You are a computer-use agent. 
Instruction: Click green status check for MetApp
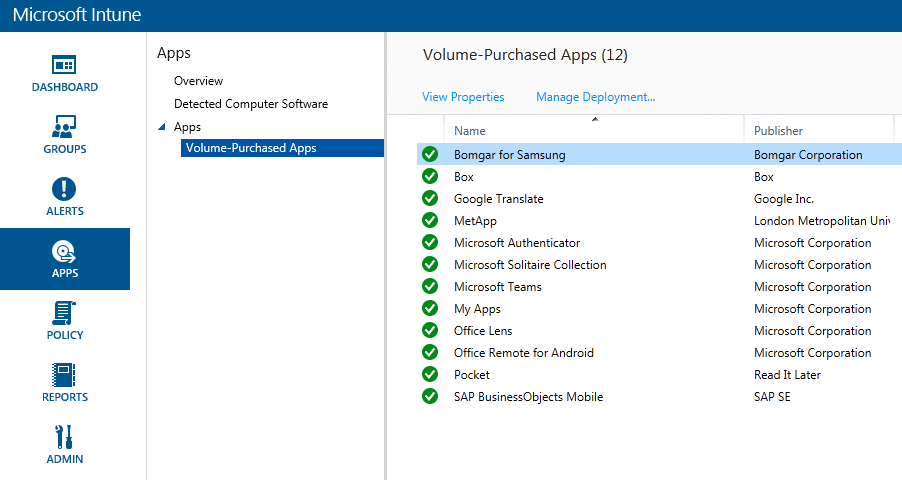point(430,220)
